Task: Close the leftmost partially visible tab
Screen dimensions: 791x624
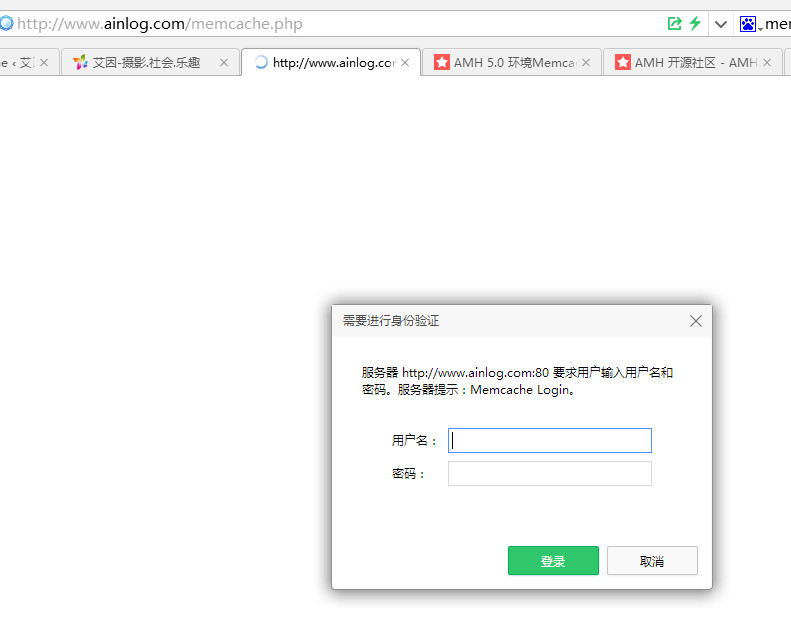Action: 43,62
